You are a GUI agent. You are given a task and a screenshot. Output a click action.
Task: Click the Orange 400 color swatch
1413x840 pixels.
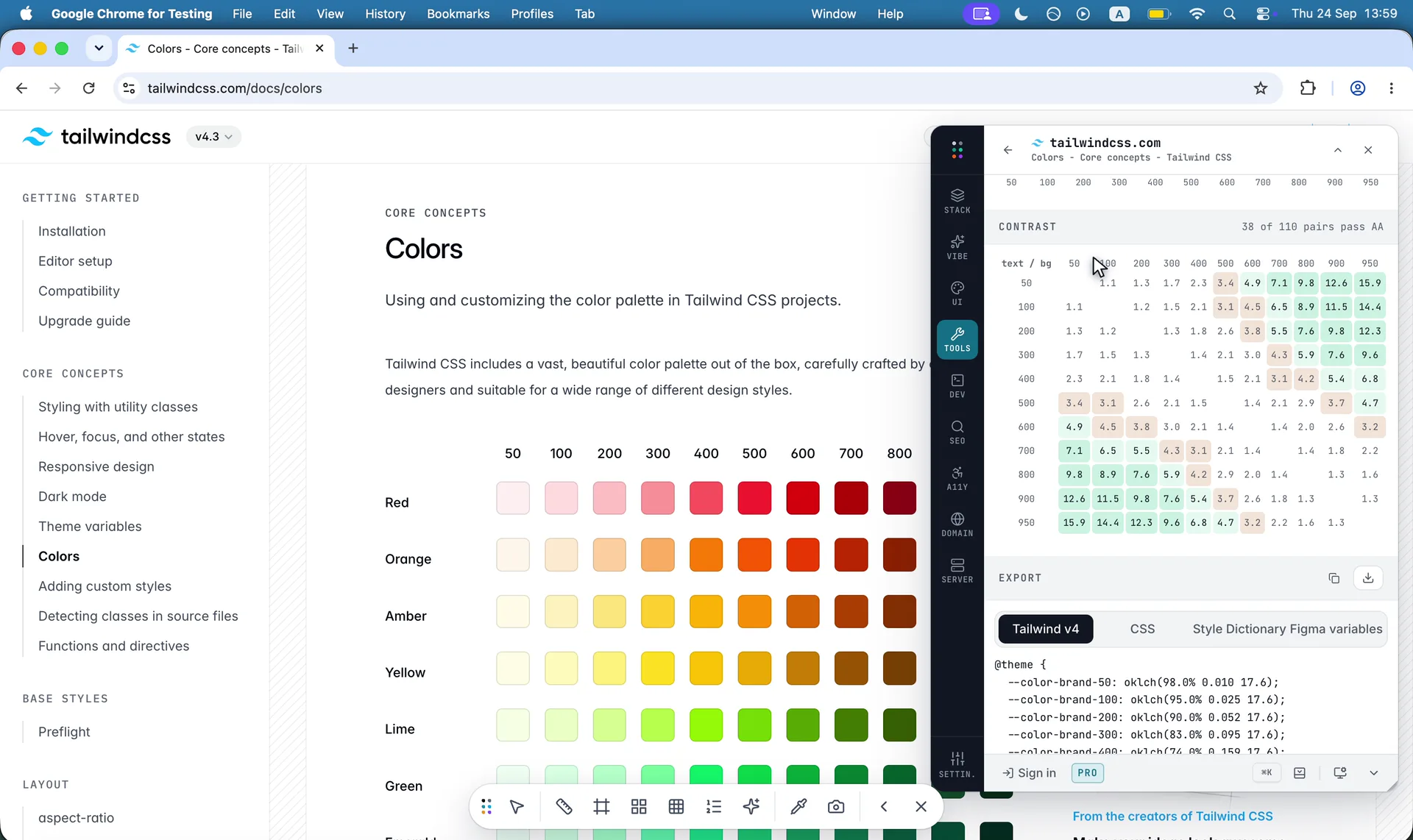click(x=706, y=555)
